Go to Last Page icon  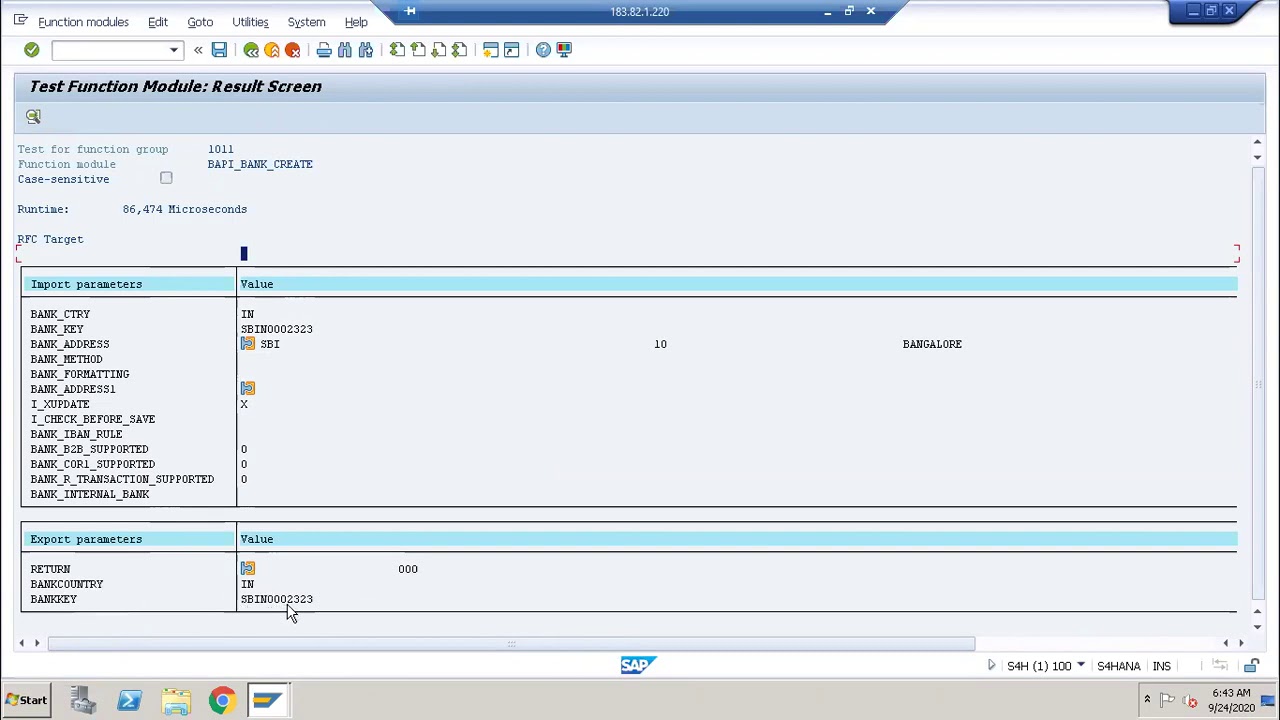click(x=460, y=50)
